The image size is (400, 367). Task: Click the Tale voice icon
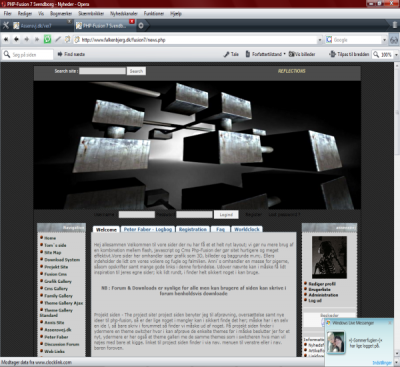231,54
